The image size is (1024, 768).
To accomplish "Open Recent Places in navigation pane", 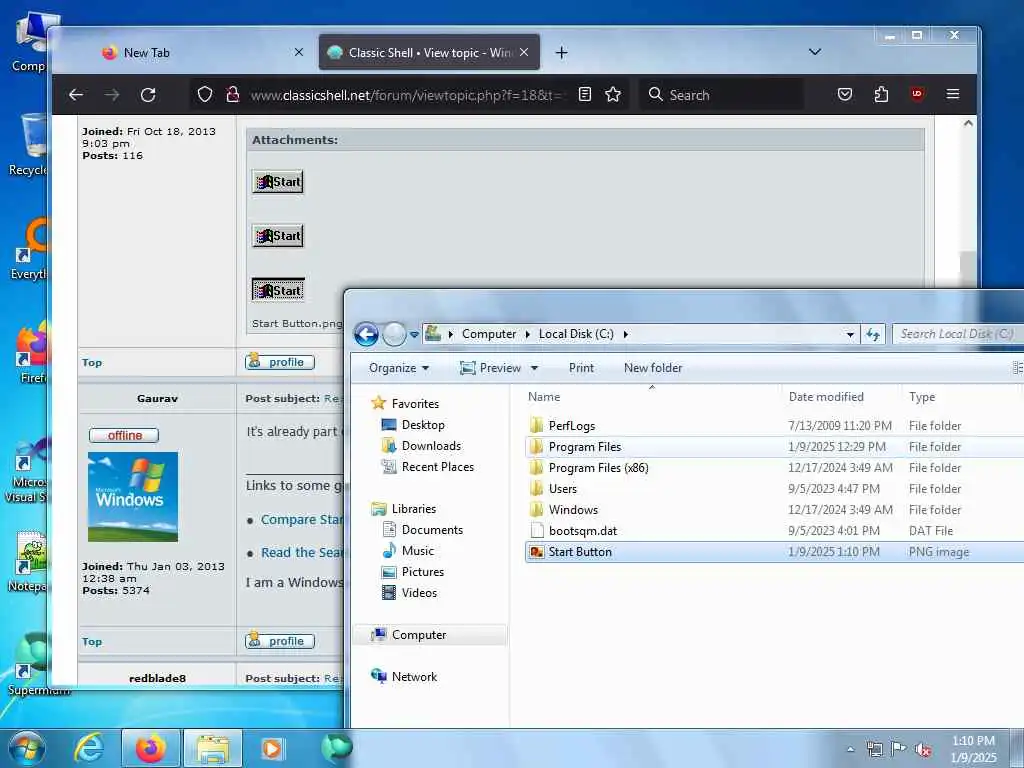I will coord(438,466).
